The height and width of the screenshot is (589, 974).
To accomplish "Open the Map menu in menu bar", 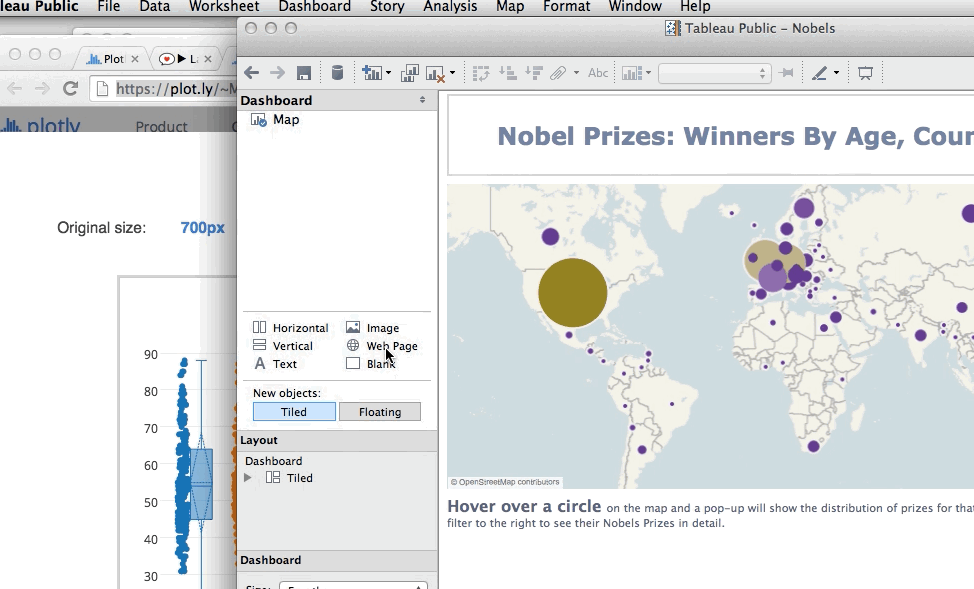I will (510, 7).
